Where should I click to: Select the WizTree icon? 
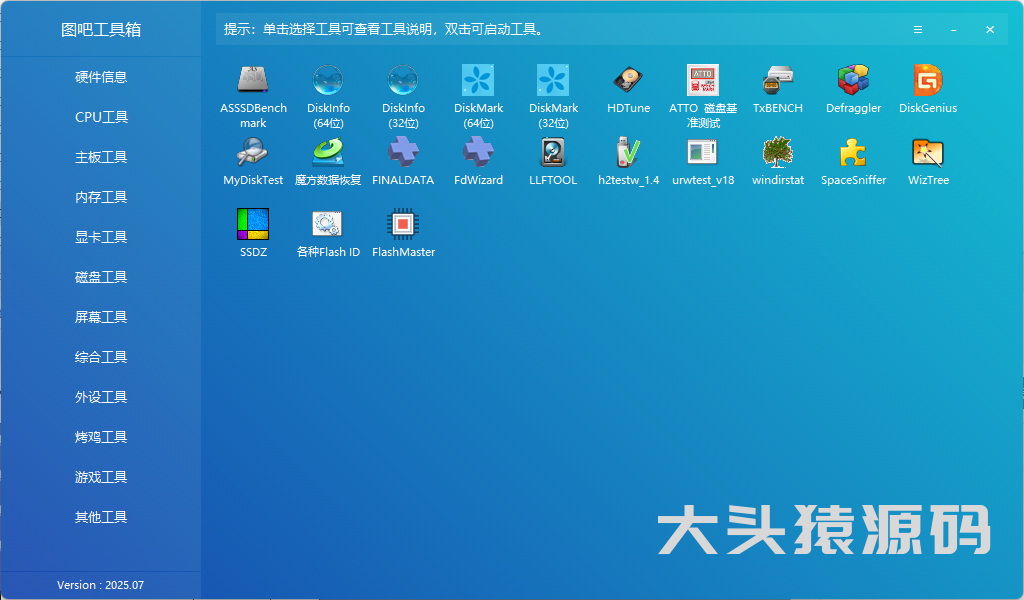tap(928, 152)
